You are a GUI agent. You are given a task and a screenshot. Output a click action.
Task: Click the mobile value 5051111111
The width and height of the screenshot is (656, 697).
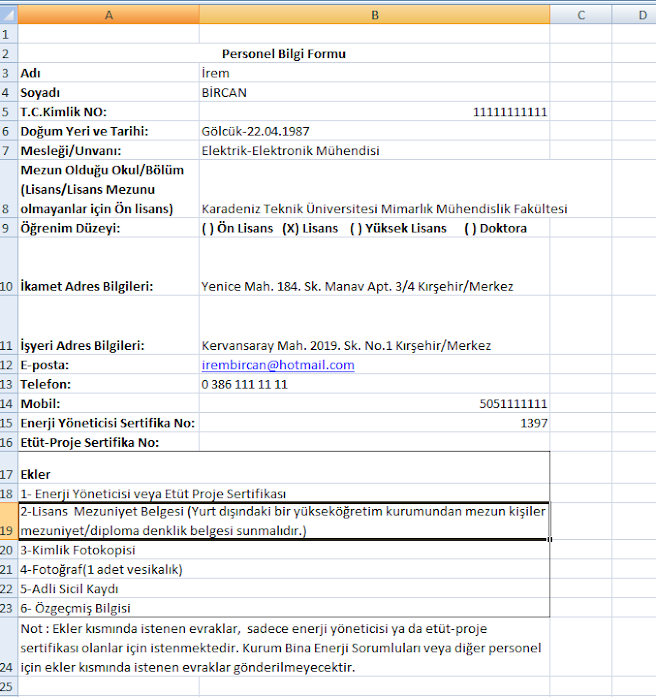click(x=513, y=404)
